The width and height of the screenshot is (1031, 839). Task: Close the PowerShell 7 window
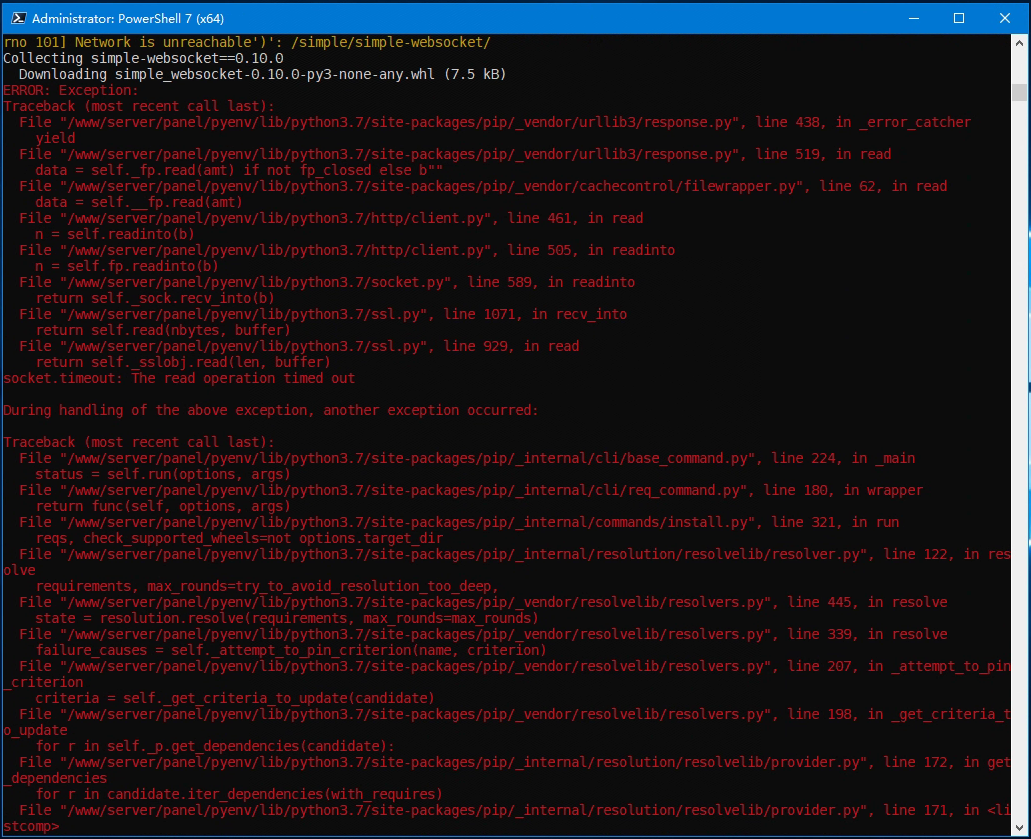[1005, 18]
